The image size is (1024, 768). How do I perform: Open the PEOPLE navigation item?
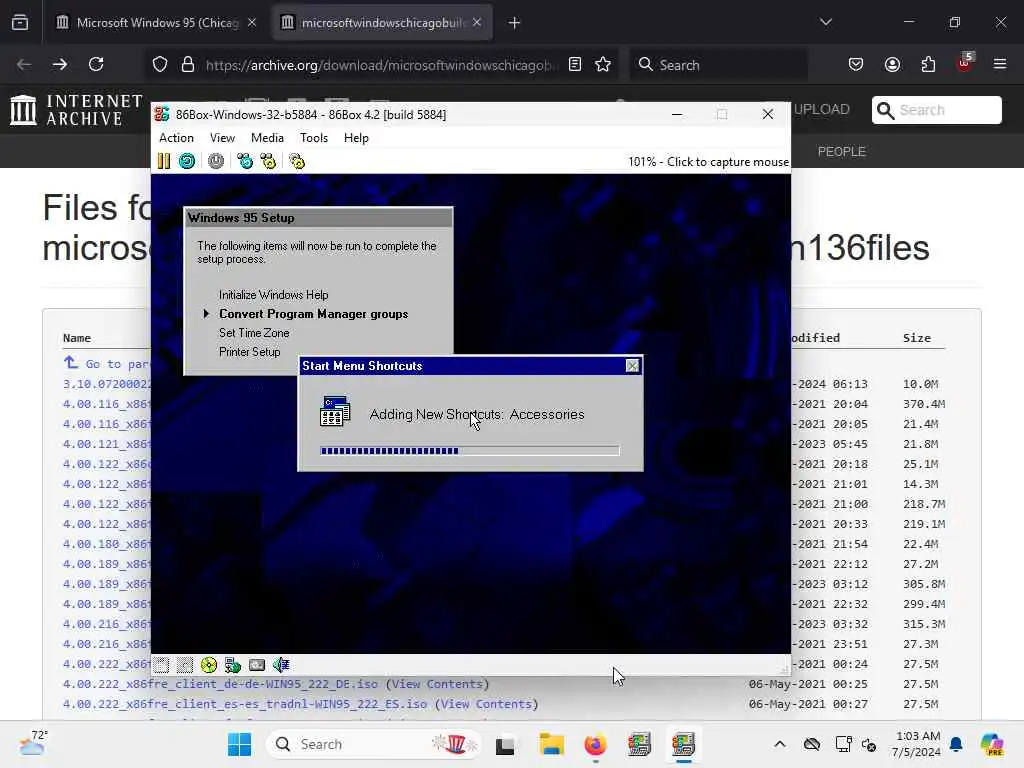(x=842, y=152)
